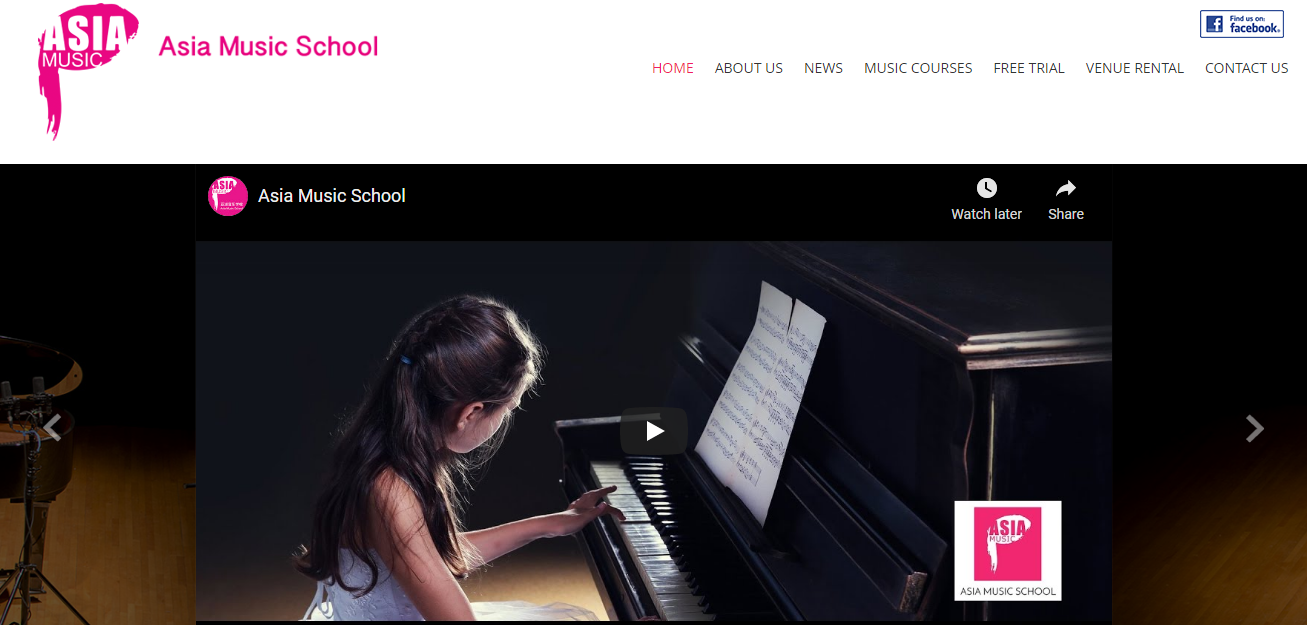The height and width of the screenshot is (625, 1307).
Task: Open the VENUE RENTAL page
Action: (1135, 68)
